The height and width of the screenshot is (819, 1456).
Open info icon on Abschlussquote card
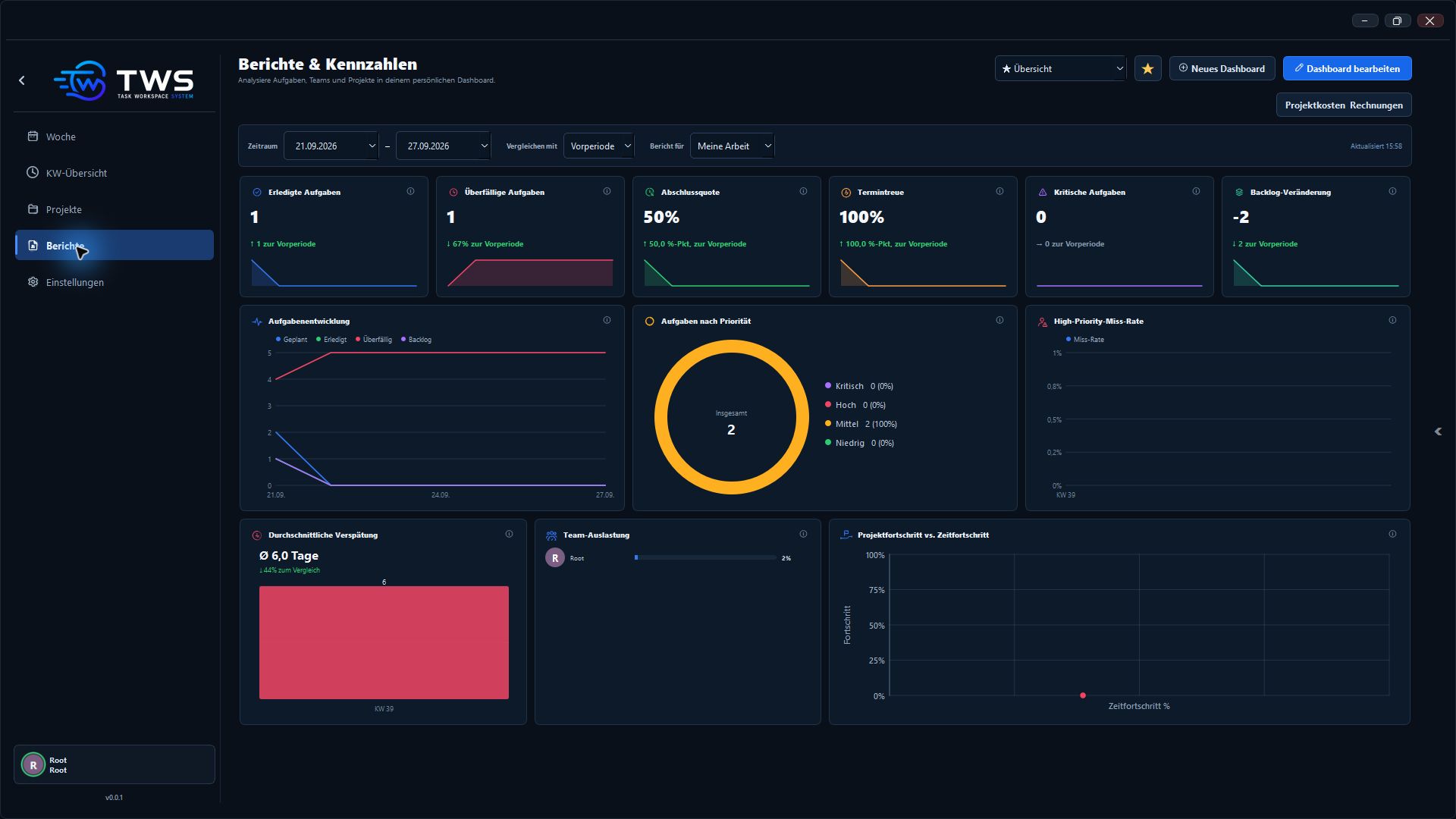803,192
